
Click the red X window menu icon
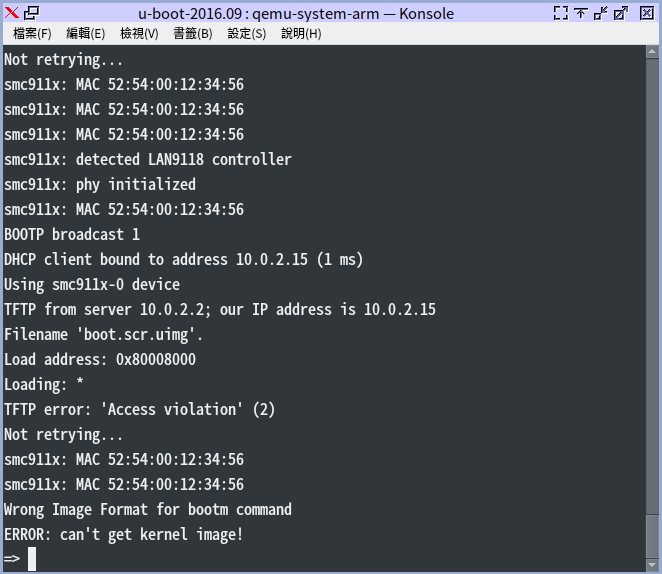point(11,13)
